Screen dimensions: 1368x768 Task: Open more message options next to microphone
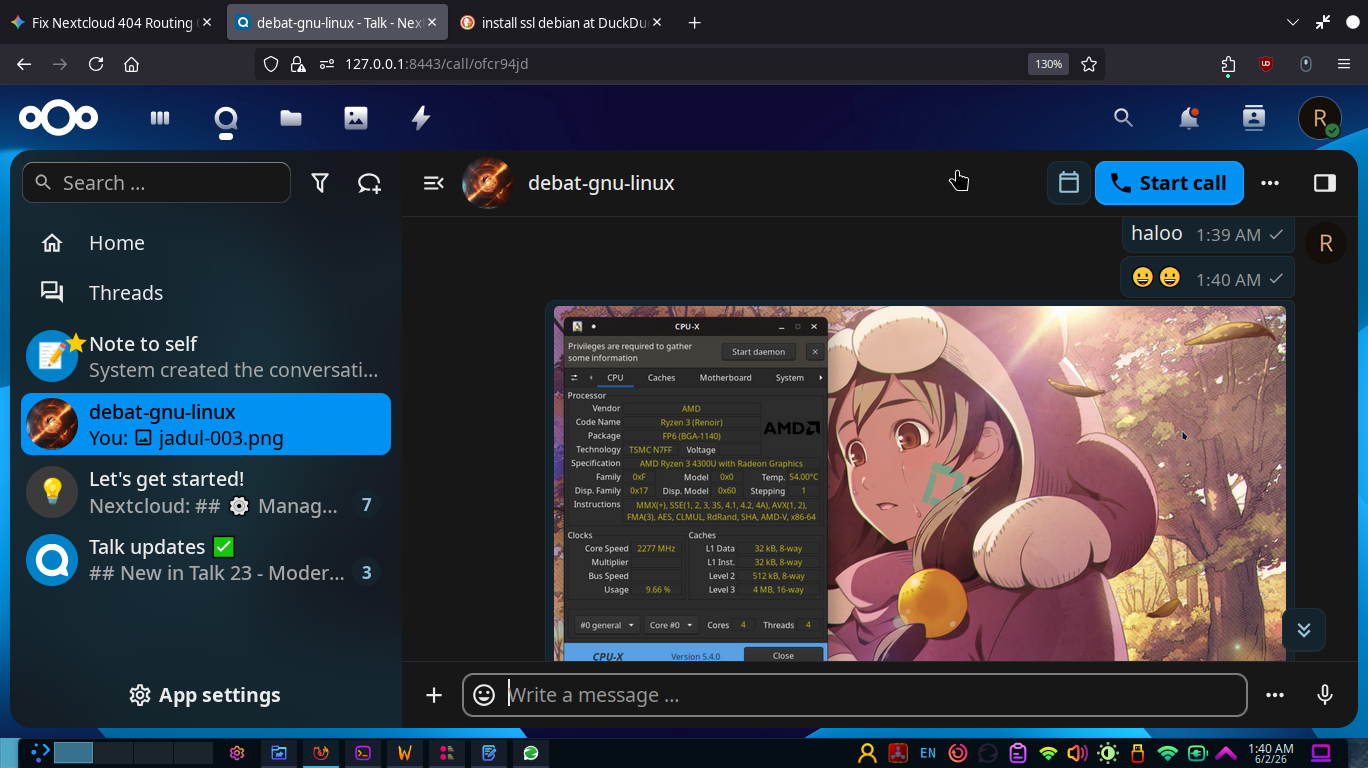[1275, 695]
